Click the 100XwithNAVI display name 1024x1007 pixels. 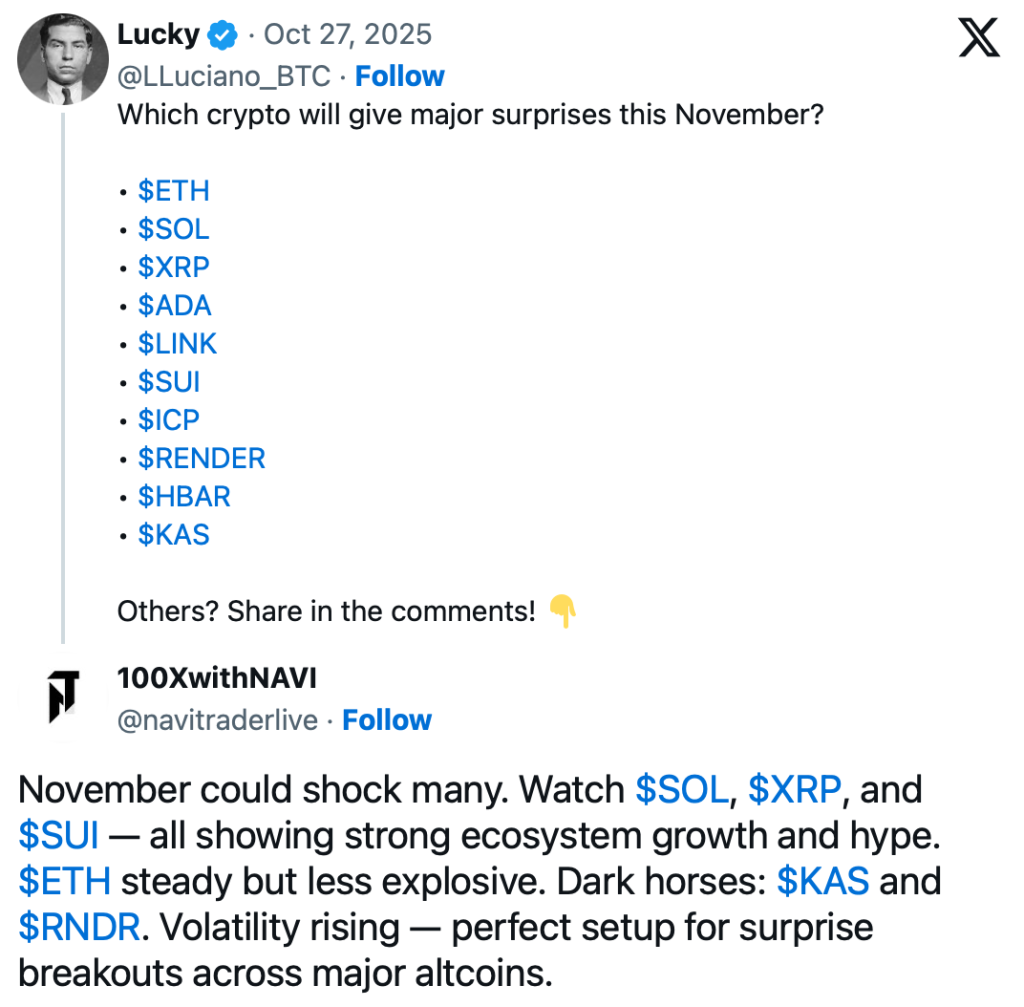click(217, 679)
